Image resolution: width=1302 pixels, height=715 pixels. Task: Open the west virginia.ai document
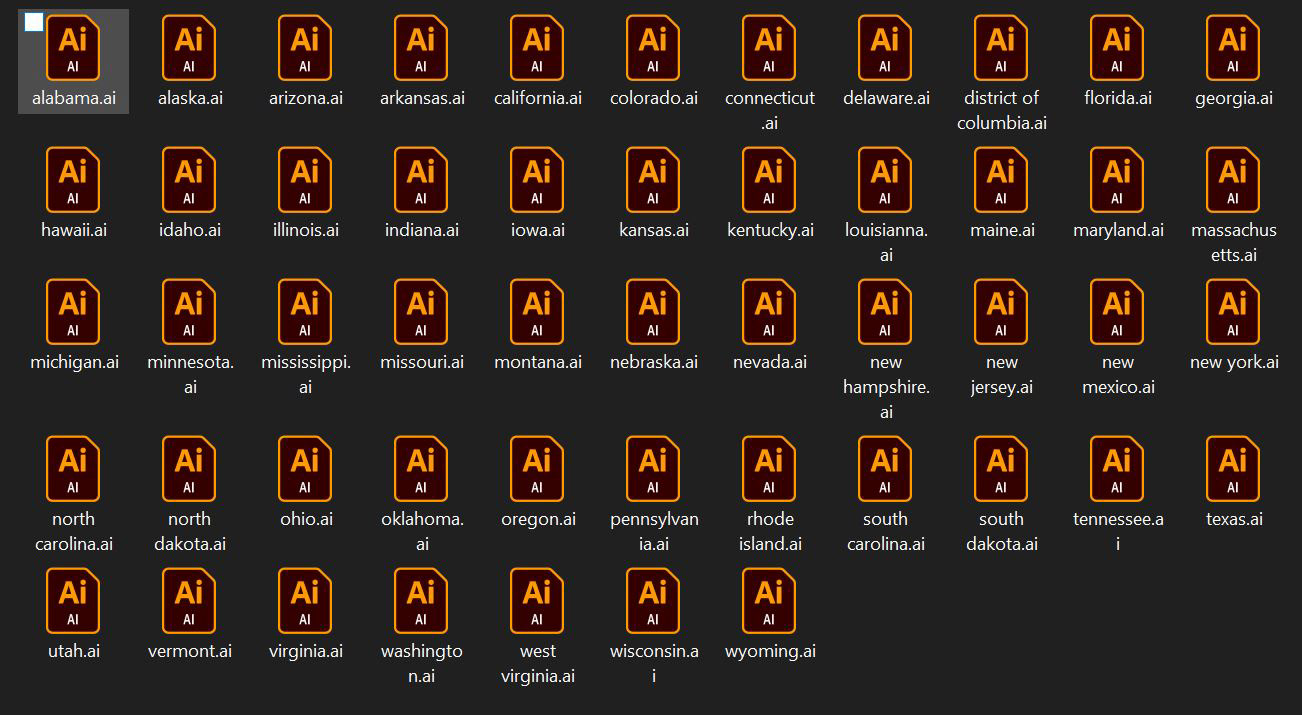[x=537, y=601]
